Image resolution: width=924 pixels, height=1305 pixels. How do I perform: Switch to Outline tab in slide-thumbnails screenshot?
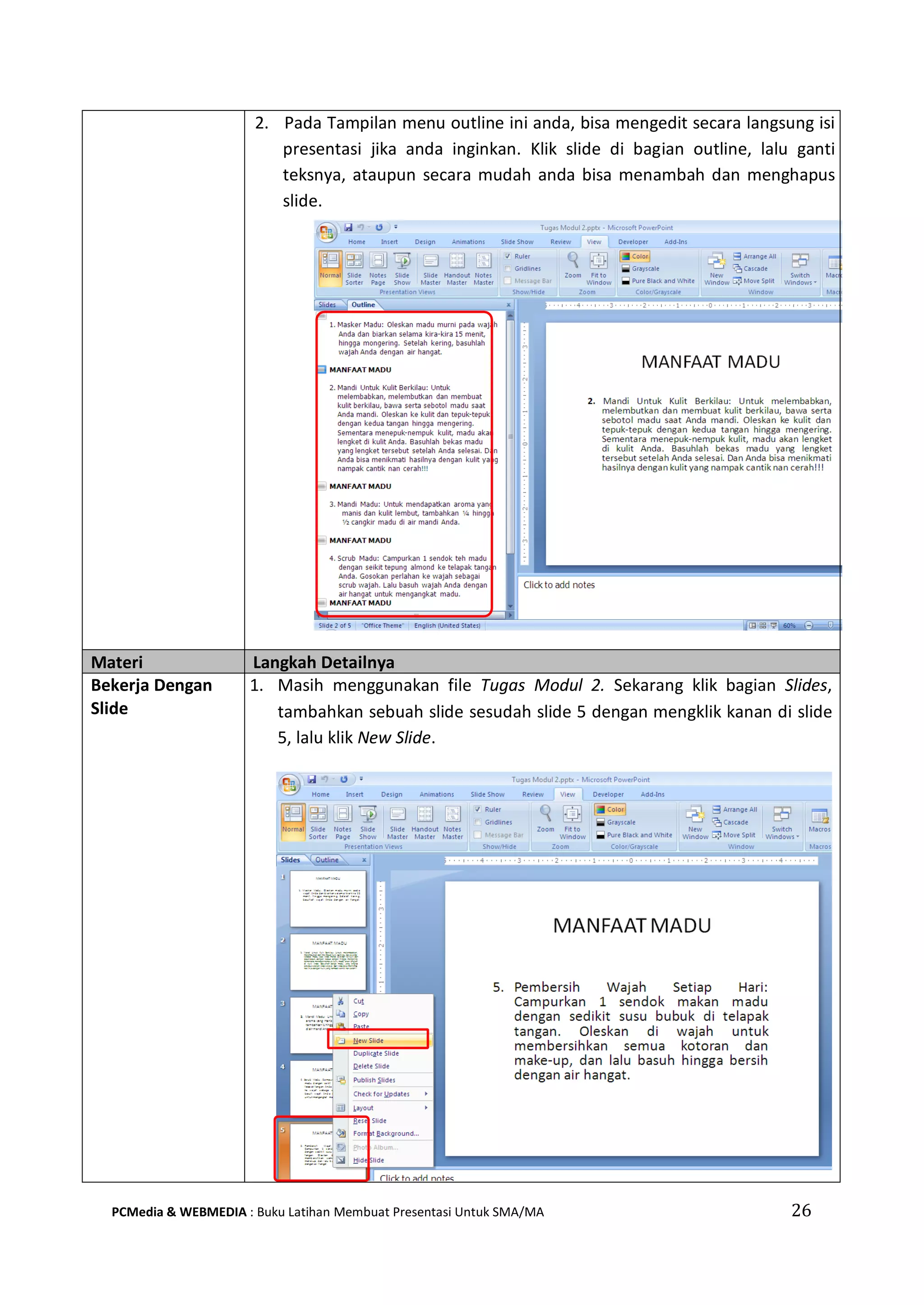[x=327, y=860]
